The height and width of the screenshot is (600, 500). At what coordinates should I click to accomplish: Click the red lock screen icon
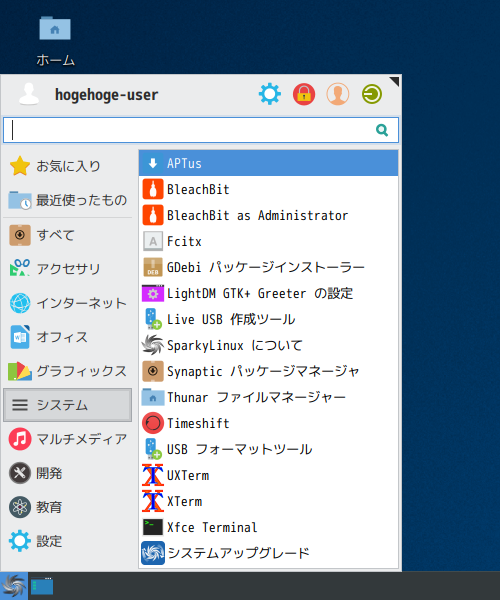pos(304,94)
